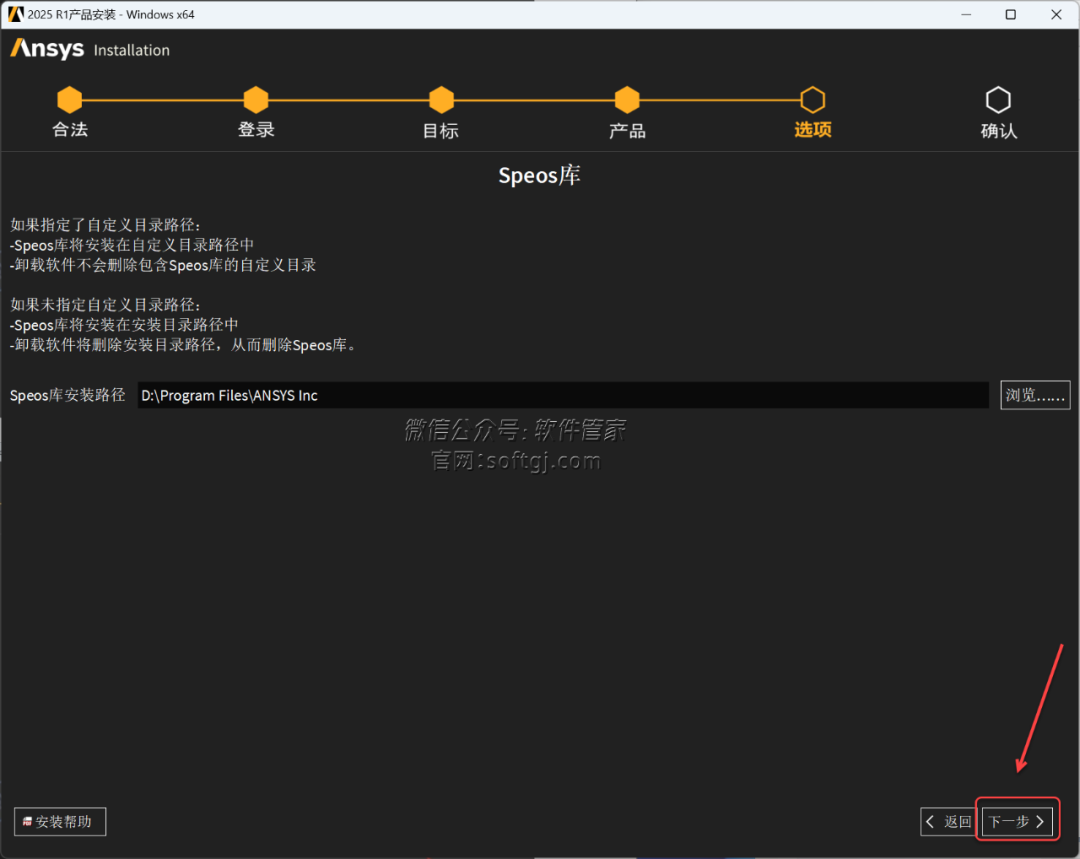1080x859 pixels.
Task: Click the Speos库 heading text
Action: click(539, 176)
